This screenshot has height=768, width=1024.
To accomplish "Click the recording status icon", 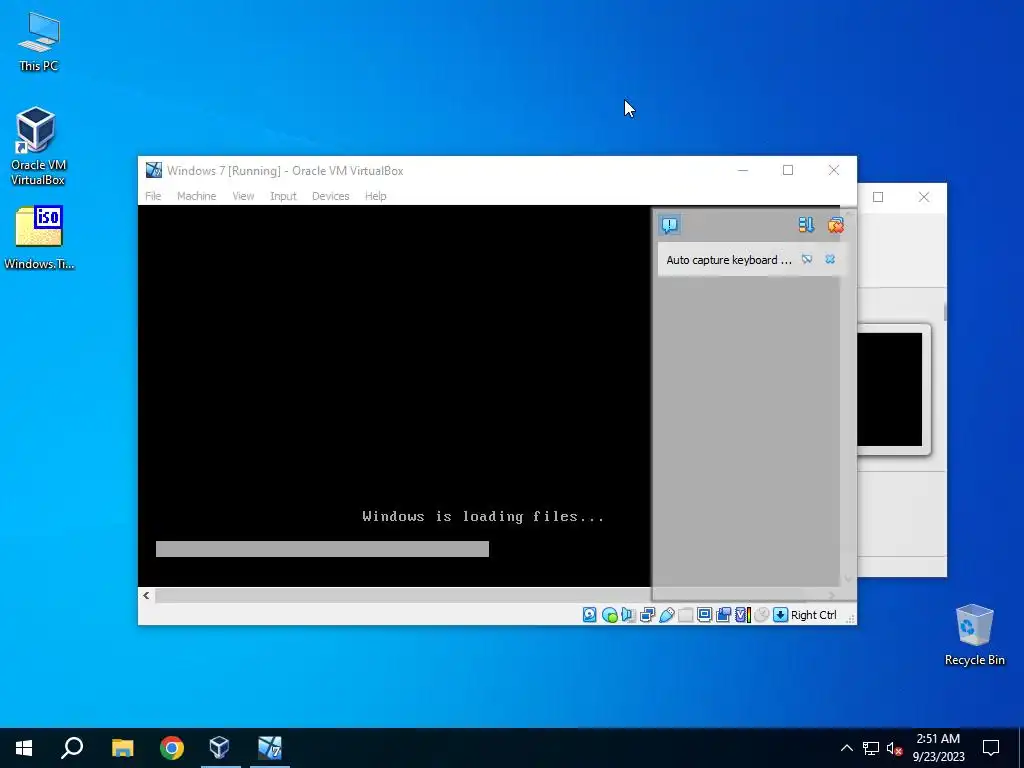I will 723,615.
